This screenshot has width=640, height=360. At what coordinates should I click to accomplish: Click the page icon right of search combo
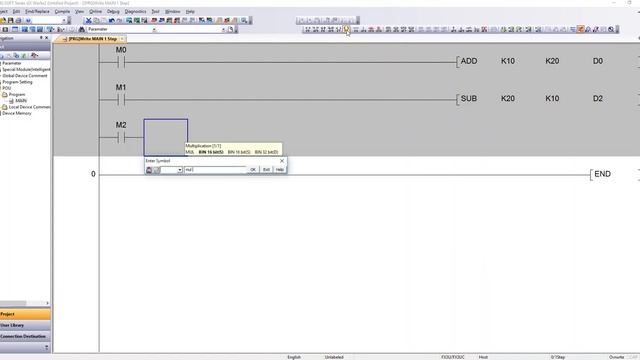point(231,29)
